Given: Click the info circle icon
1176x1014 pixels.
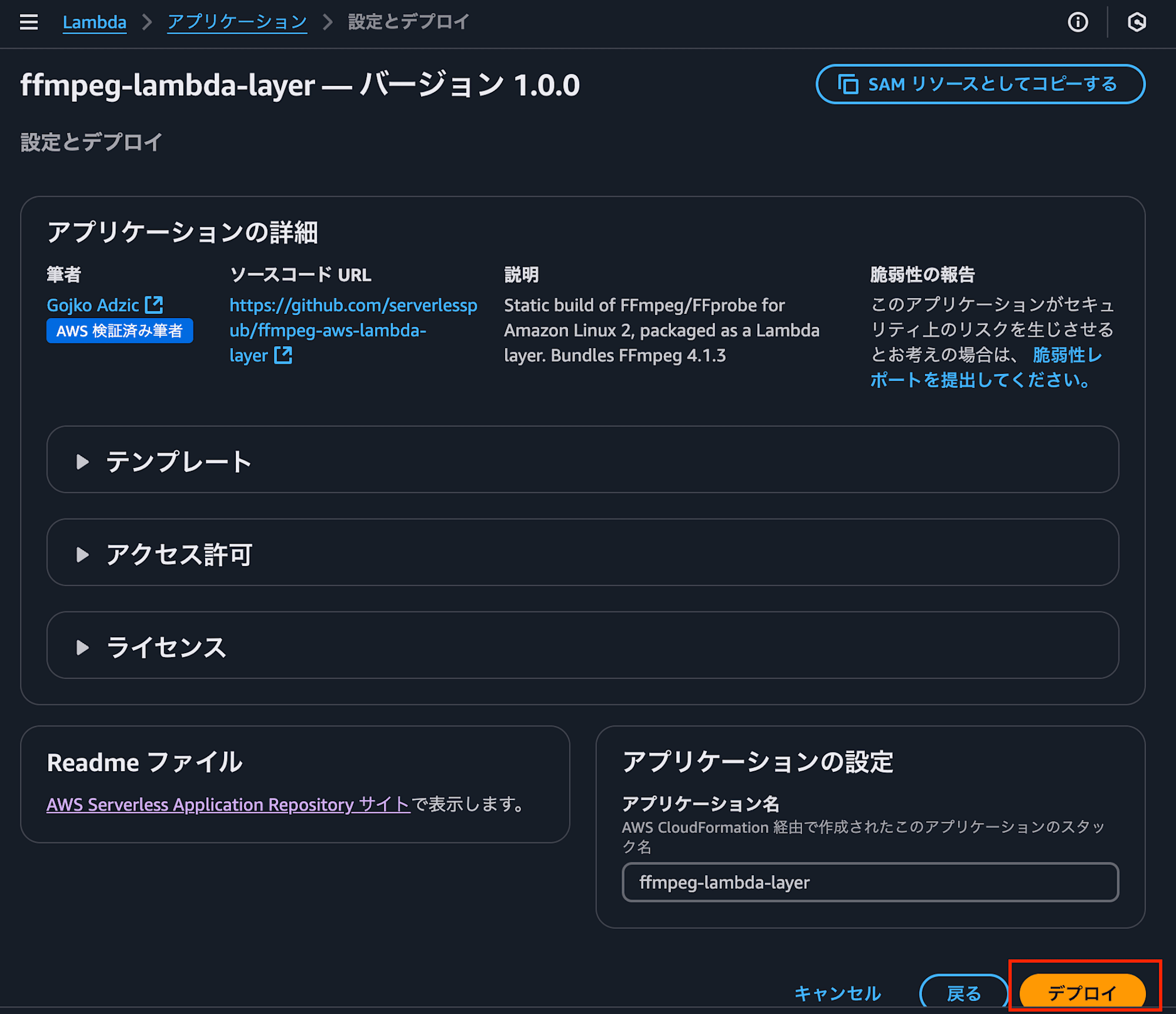Looking at the screenshot, I should pyautogui.click(x=1077, y=22).
